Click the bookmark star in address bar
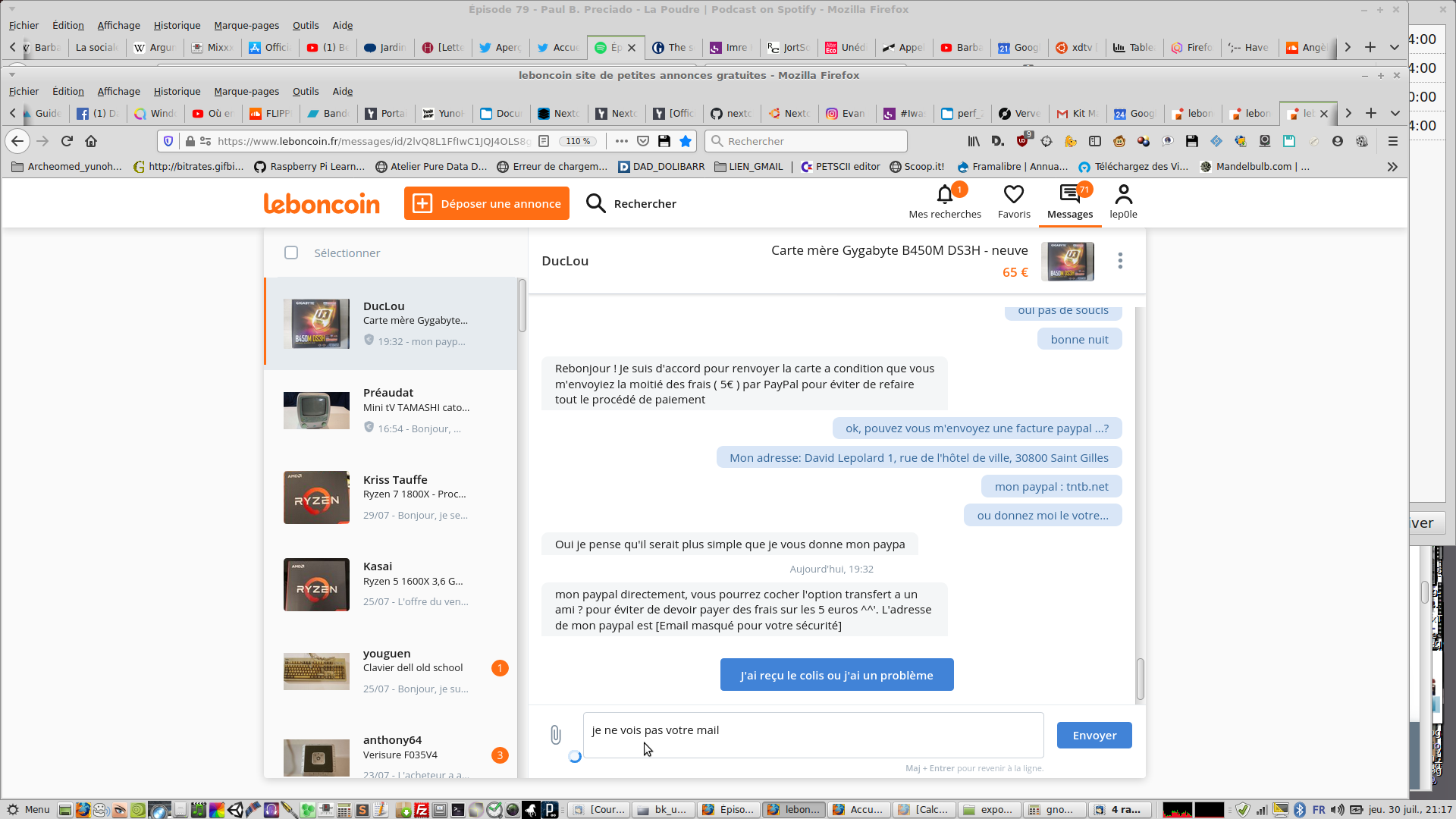Viewport: 1456px width, 819px height. 686,141
